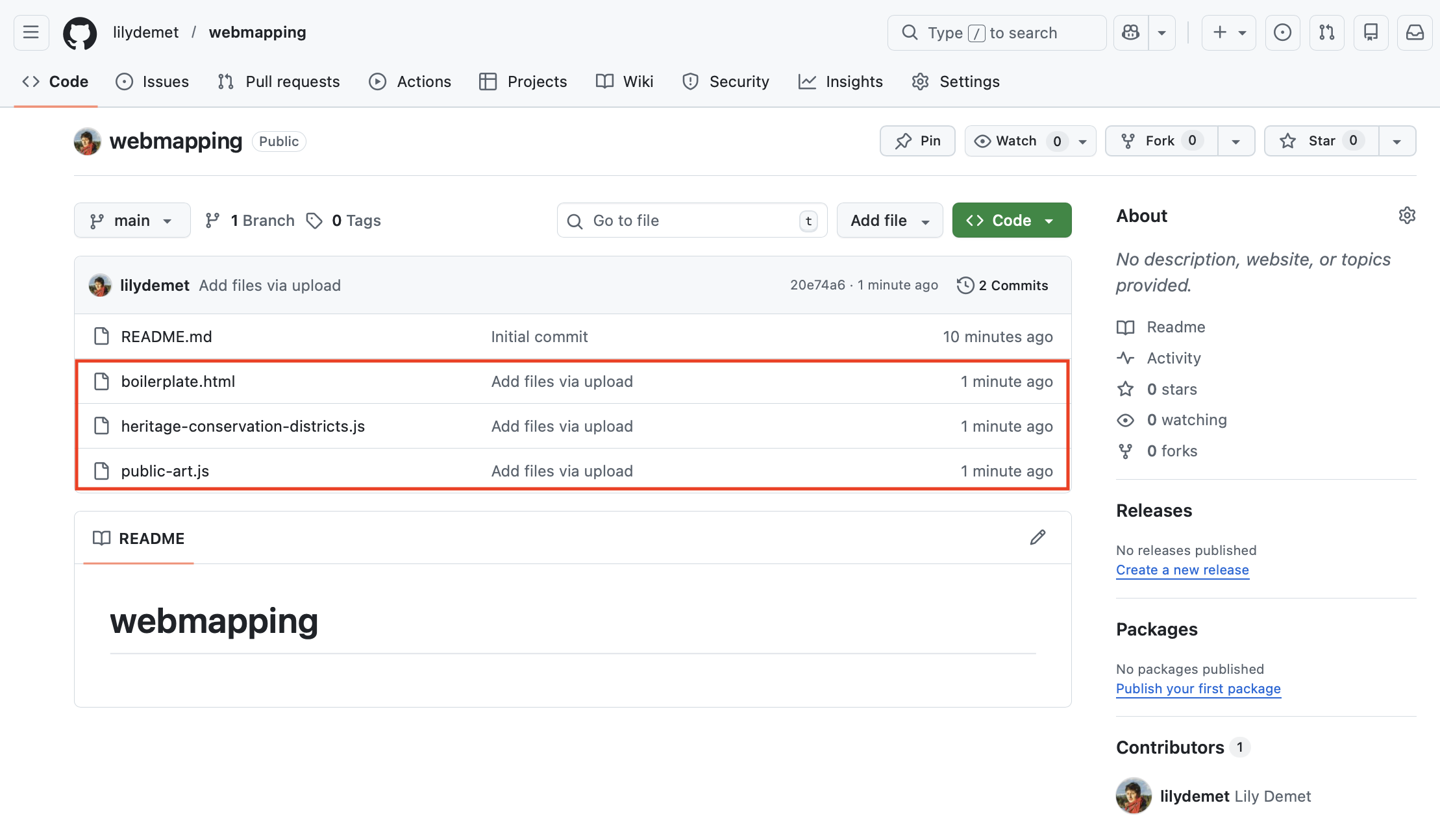The image size is (1440, 840).
Task: Open the issues icon in top header
Action: pyautogui.click(x=1282, y=32)
